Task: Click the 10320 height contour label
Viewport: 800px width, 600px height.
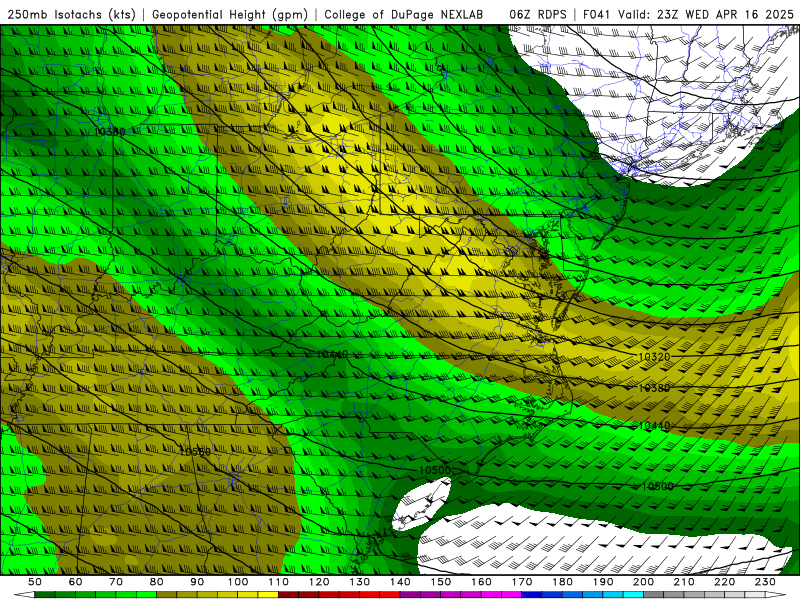Action: 654,357
